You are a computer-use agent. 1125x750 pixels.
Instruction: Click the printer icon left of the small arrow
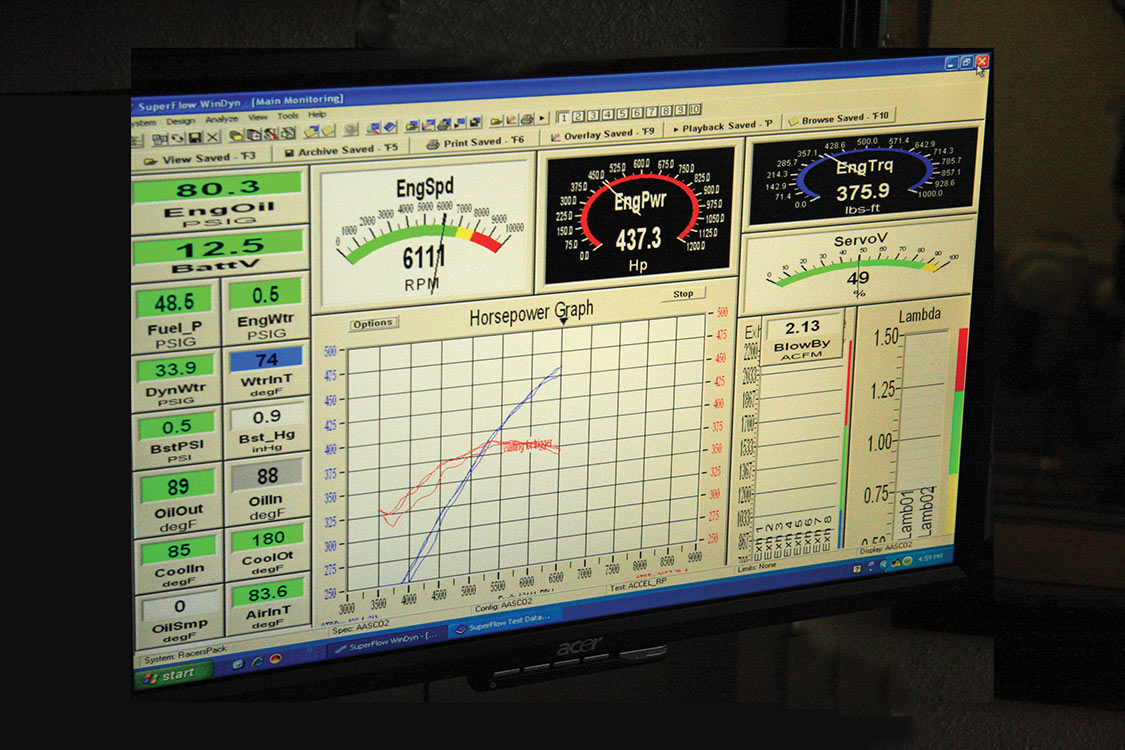tap(527, 119)
